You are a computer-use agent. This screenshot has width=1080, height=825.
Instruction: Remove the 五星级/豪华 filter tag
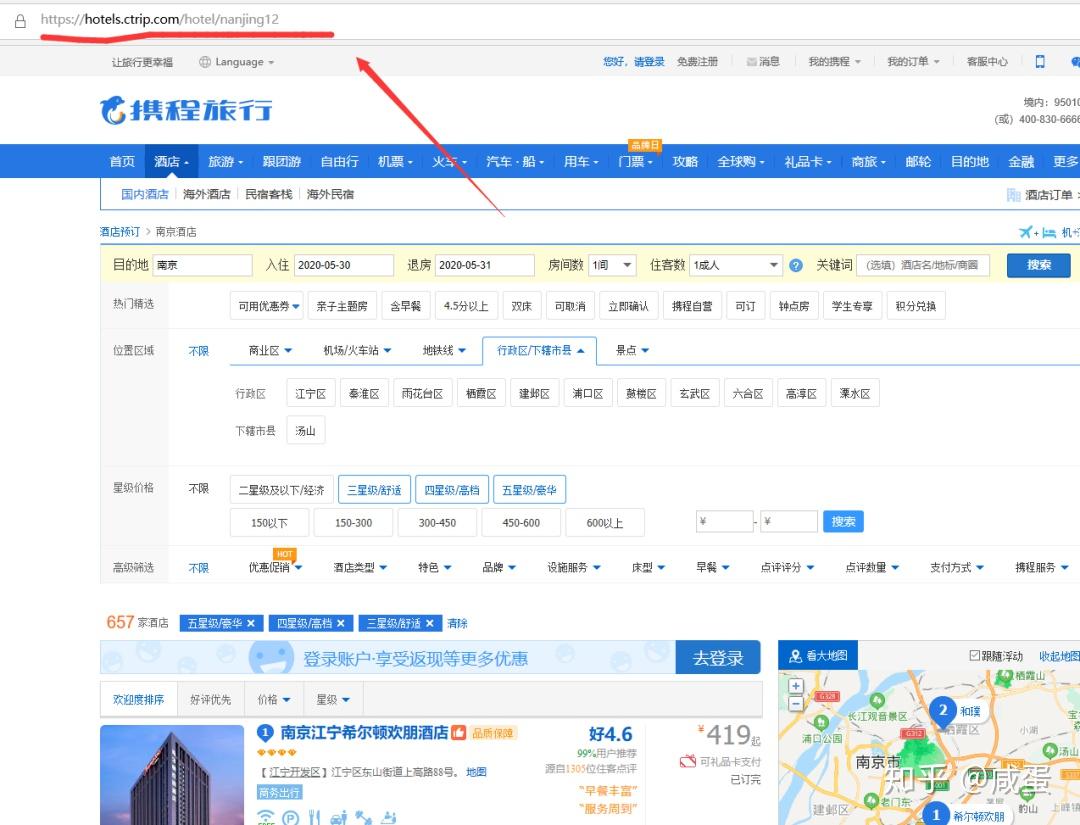[x=251, y=623]
